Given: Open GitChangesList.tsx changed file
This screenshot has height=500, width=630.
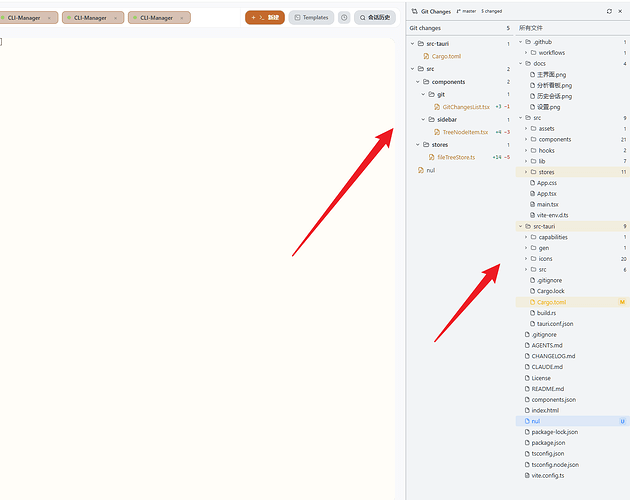Looking at the screenshot, I should coord(466,107).
